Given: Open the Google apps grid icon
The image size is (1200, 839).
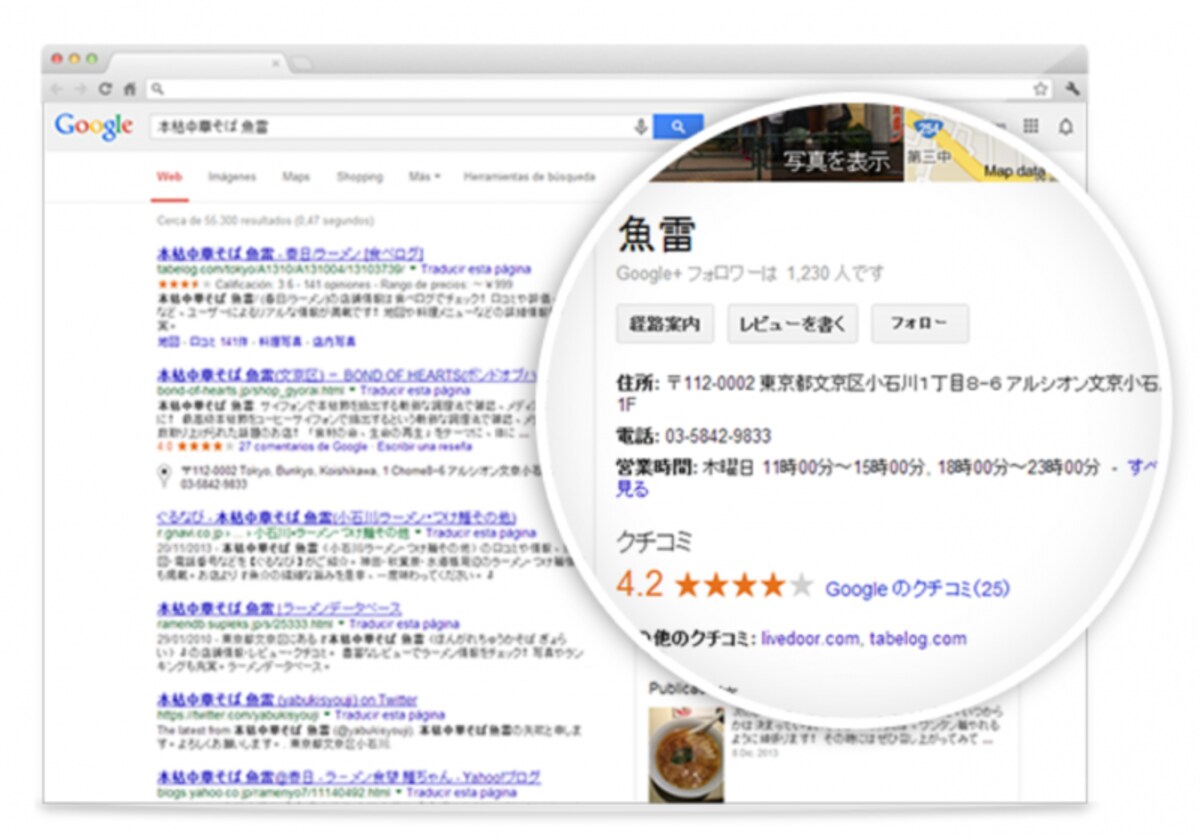Looking at the screenshot, I should tap(1031, 126).
